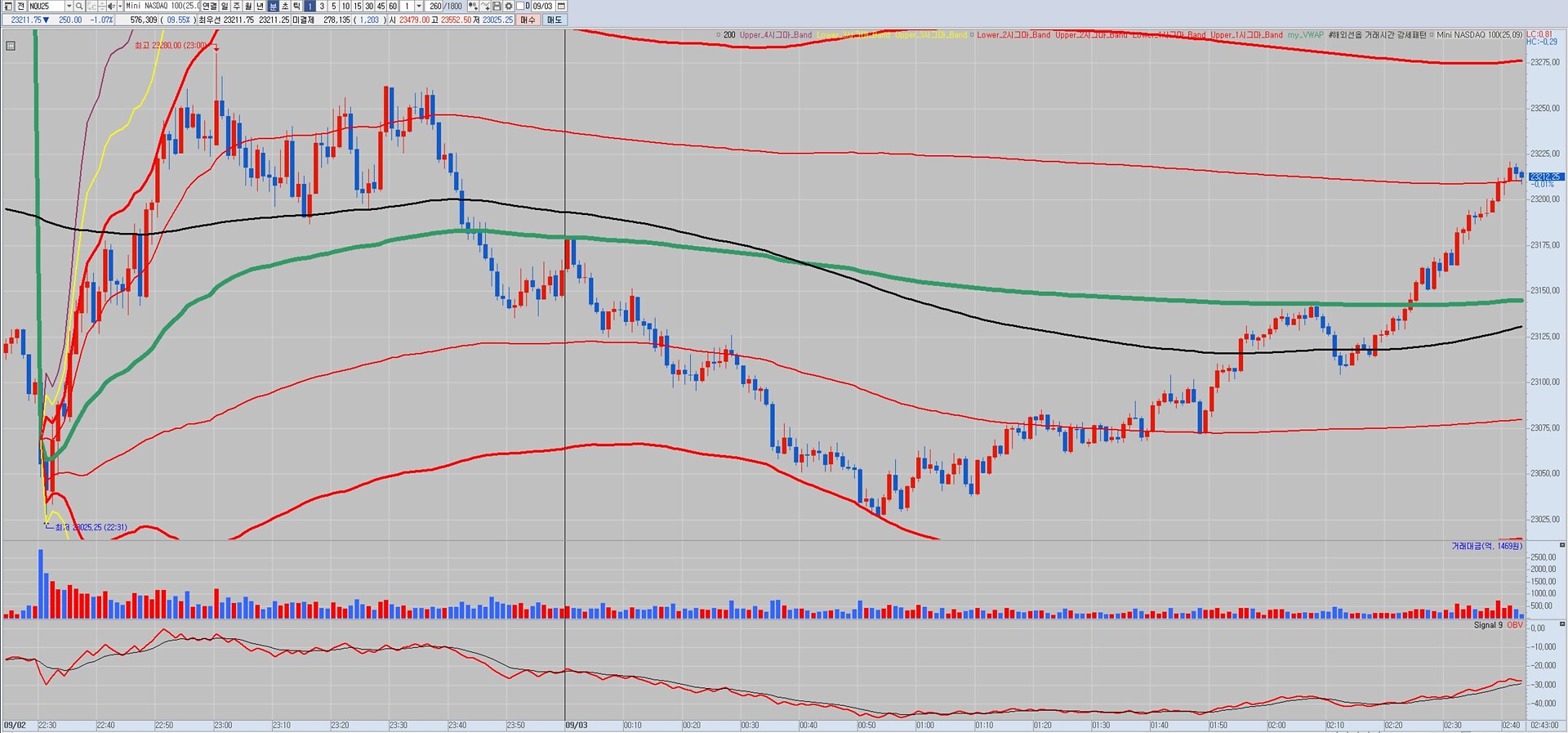The width and height of the screenshot is (1568, 733).
Task: Select the 5-minute interval tab
Action: [x=333, y=6]
